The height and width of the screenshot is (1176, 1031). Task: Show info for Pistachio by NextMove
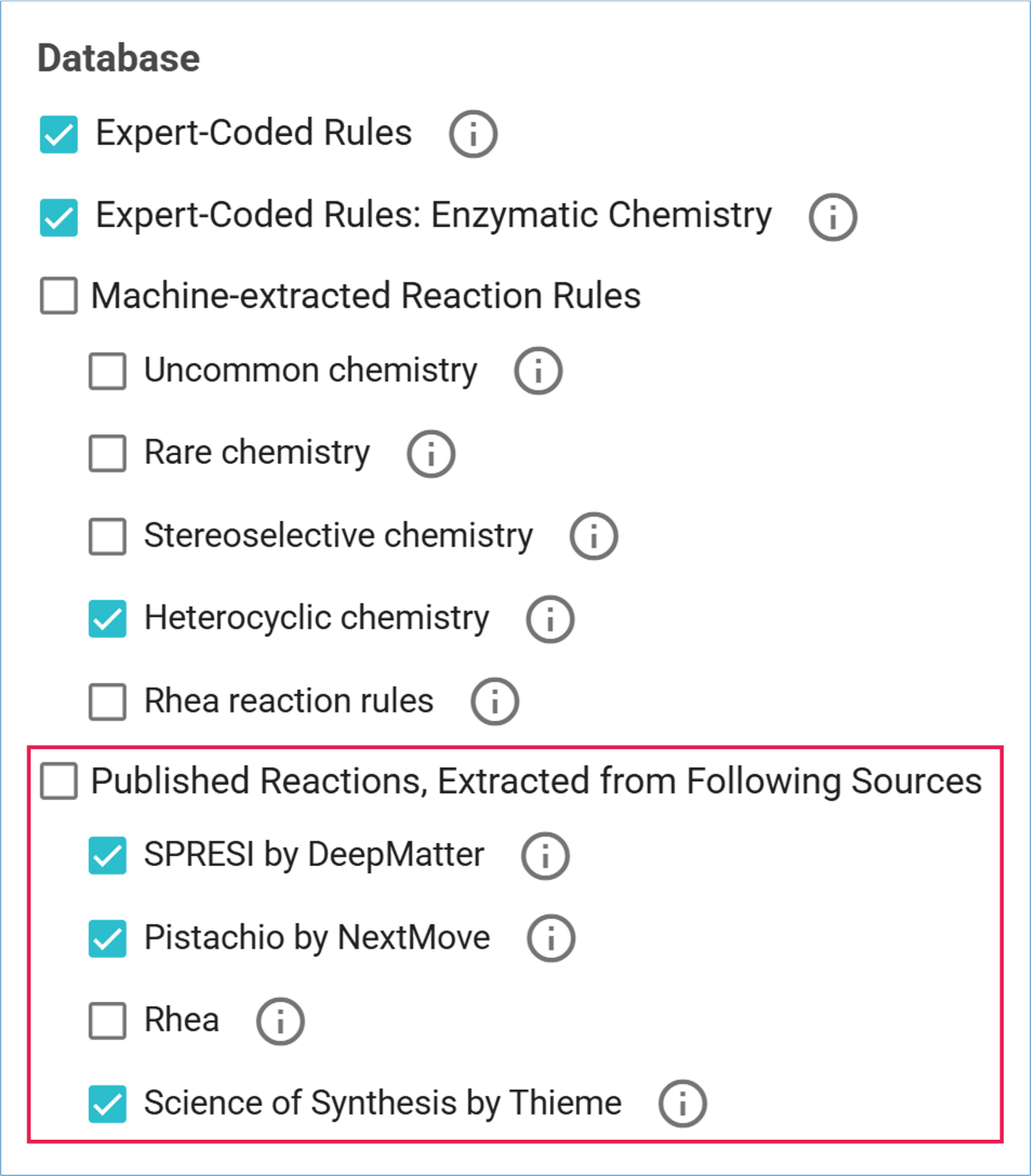(x=551, y=938)
